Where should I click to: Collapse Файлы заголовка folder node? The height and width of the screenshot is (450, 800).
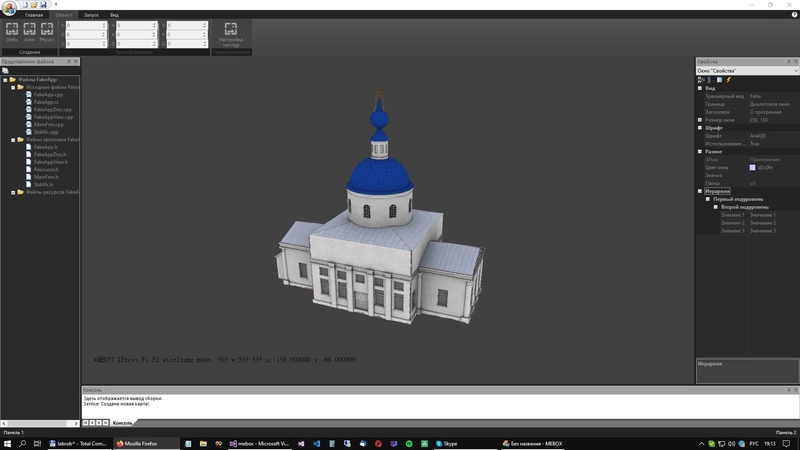[13, 140]
